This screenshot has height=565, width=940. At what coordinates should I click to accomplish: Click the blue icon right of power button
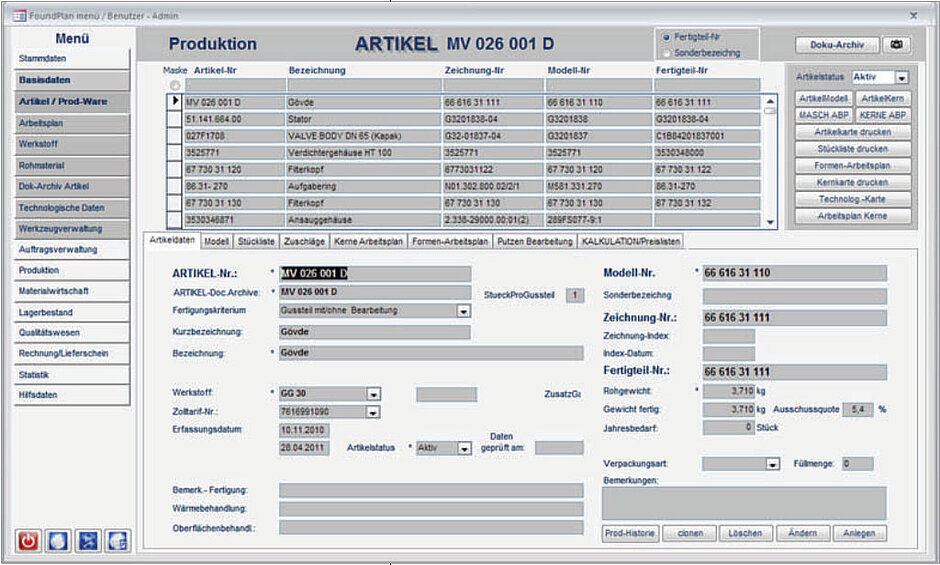58,540
